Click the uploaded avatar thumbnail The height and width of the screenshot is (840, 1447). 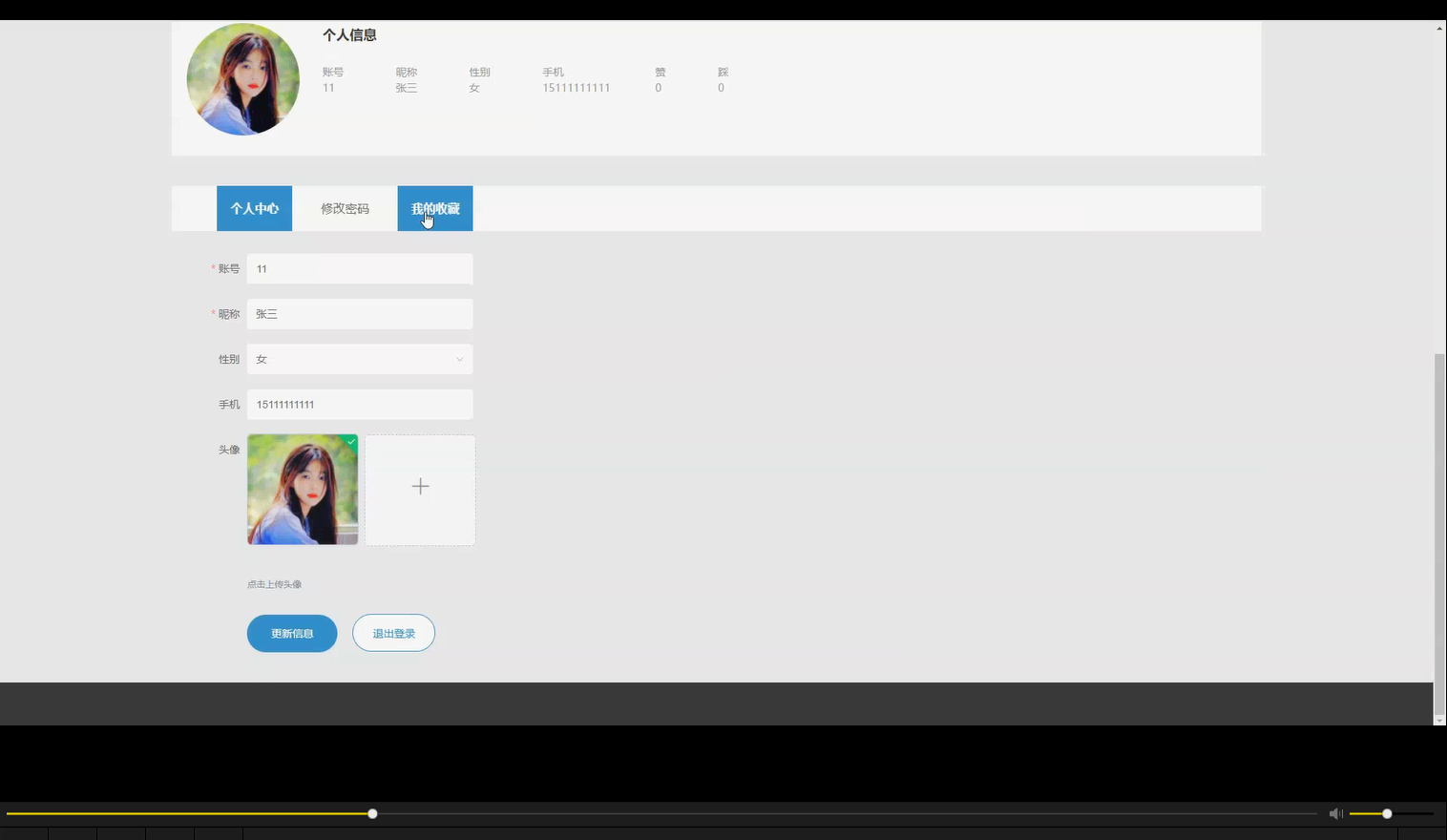click(302, 490)
